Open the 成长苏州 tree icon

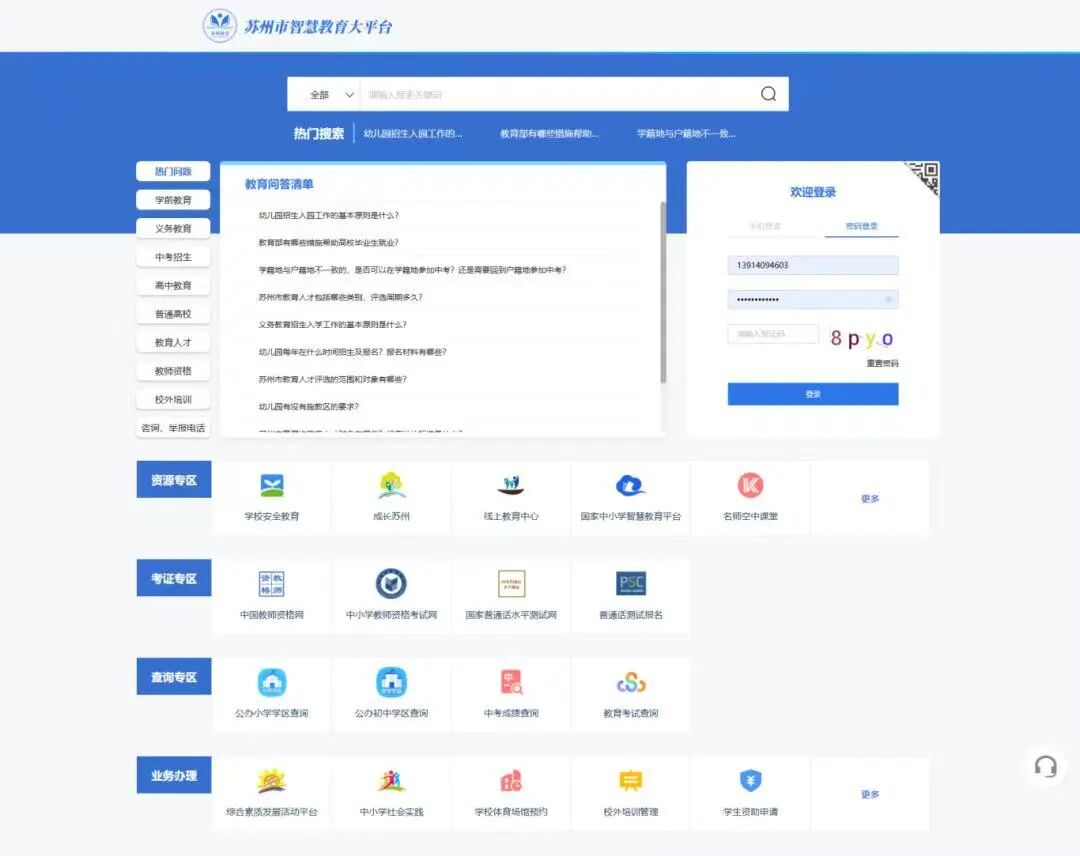(391, 486)
